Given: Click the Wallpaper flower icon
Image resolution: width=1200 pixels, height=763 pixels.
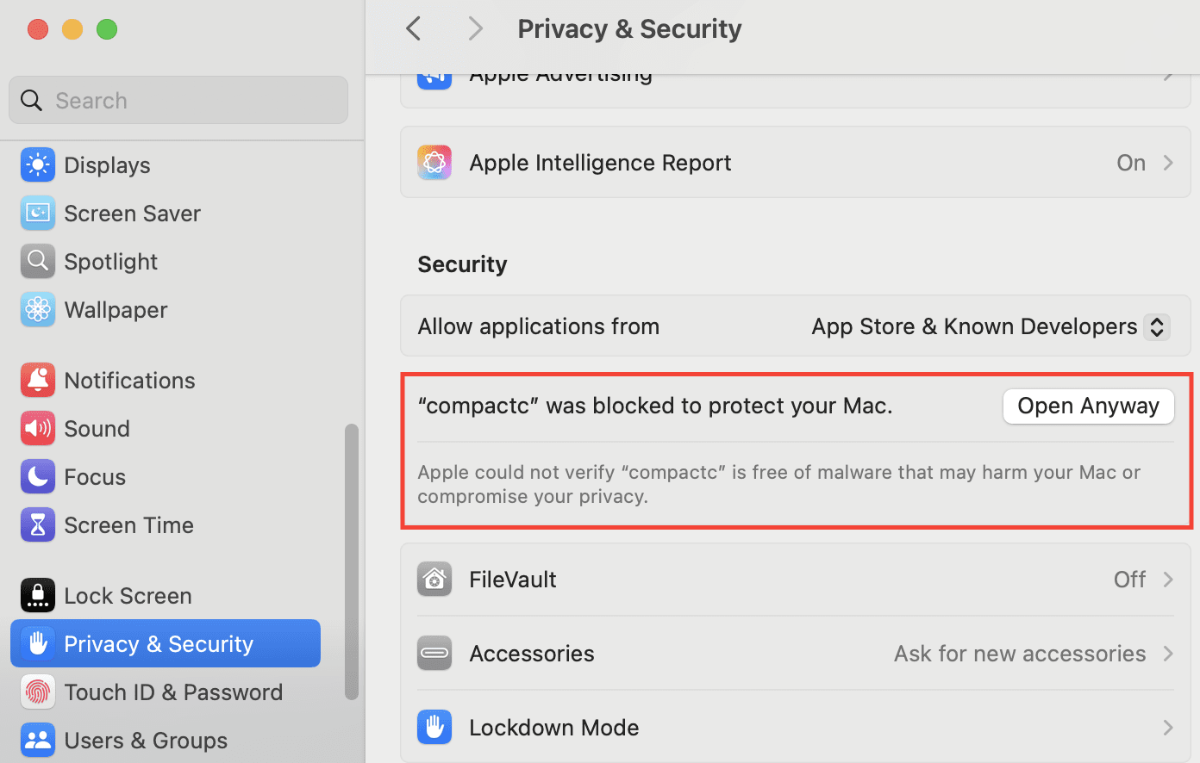Looking at the screenshot, I should point(37,310).
